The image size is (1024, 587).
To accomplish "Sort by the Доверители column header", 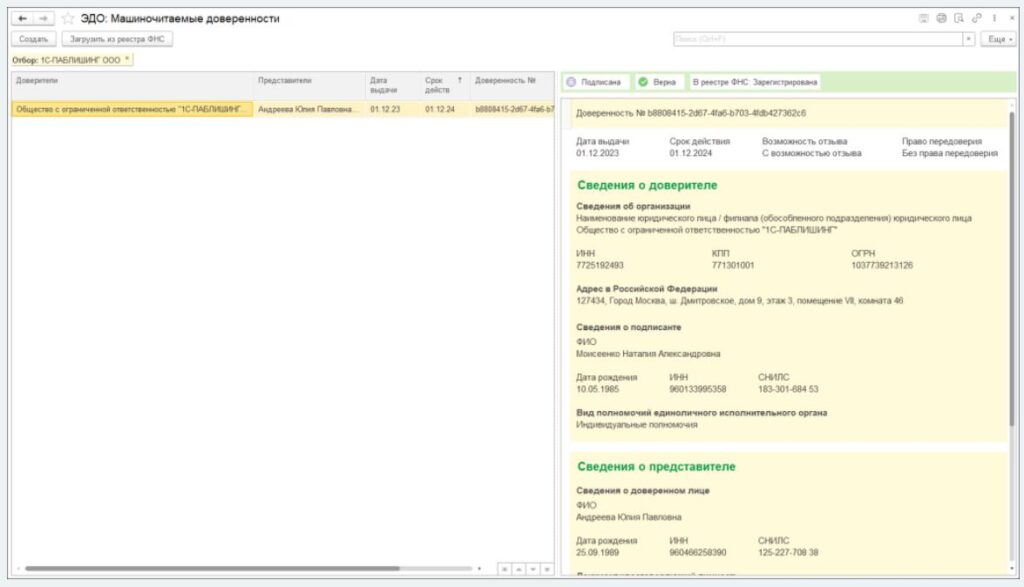I will (x=133, y=85).
